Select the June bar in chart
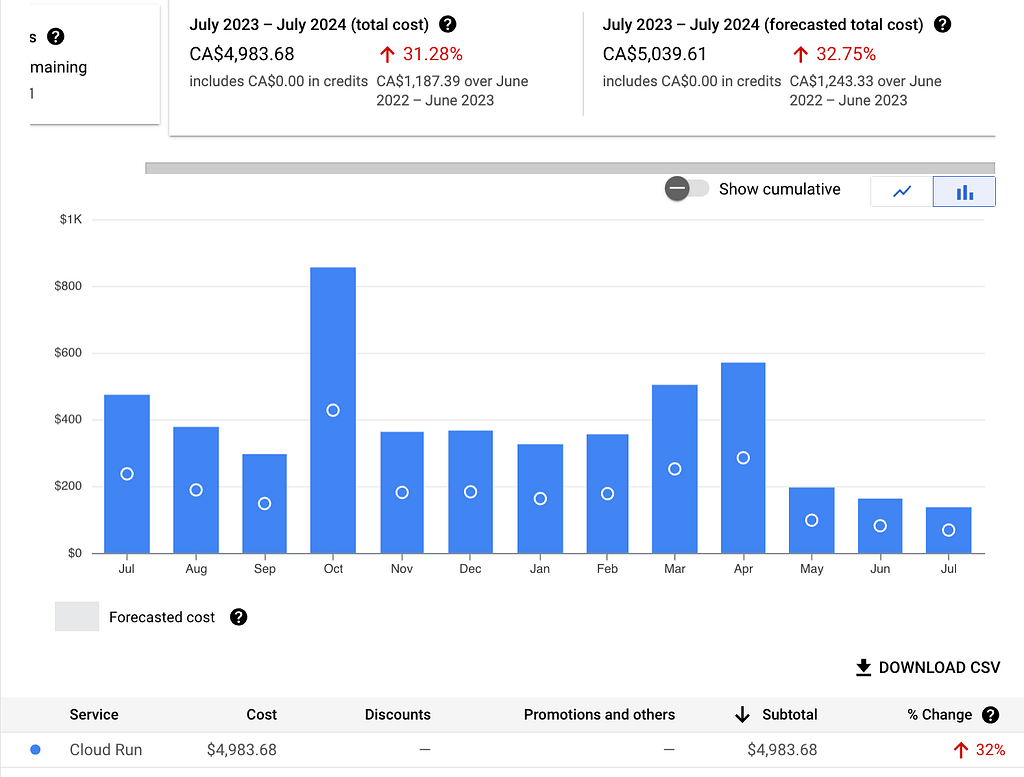Screen dimensions: 1024x777 coord(880,526)
